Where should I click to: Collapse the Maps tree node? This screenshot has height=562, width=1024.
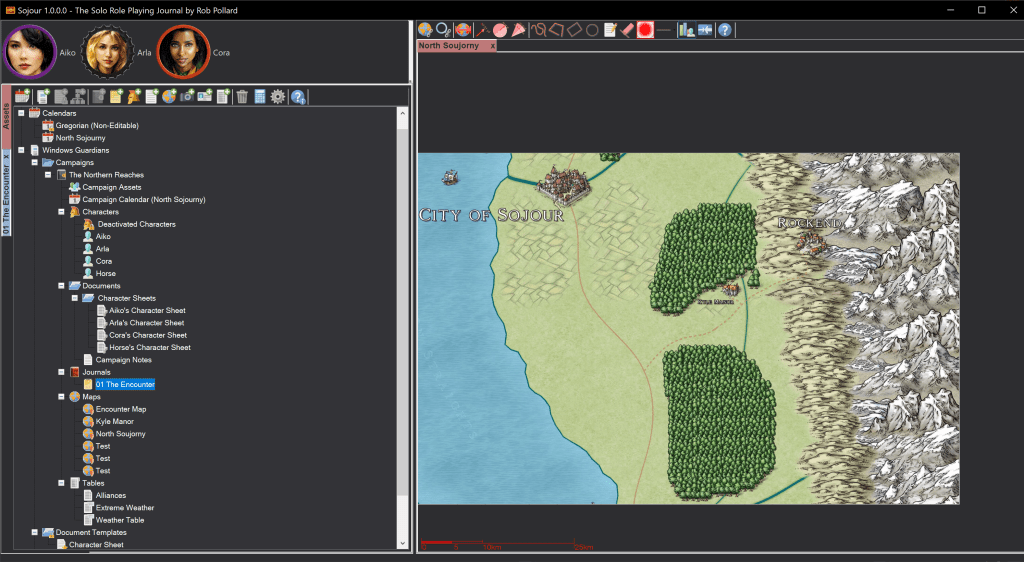[61, 397]
